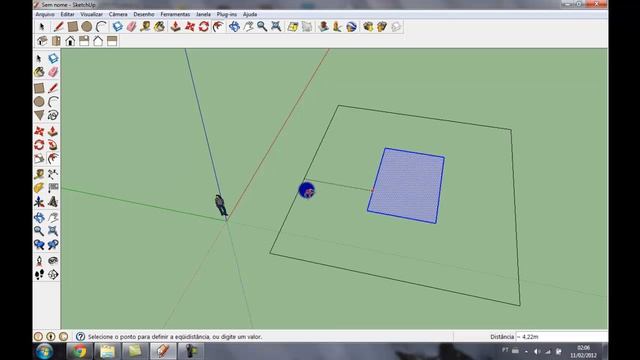Viewport: 640px width, 360px height.
Task: Click Make Component icon in top toolbar
Action: [118, 27]
